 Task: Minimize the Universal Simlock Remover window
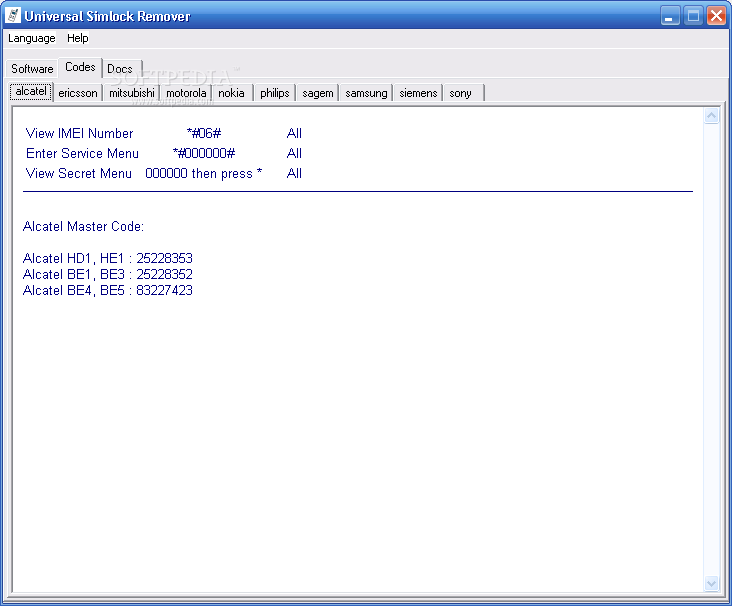(670, 16)
